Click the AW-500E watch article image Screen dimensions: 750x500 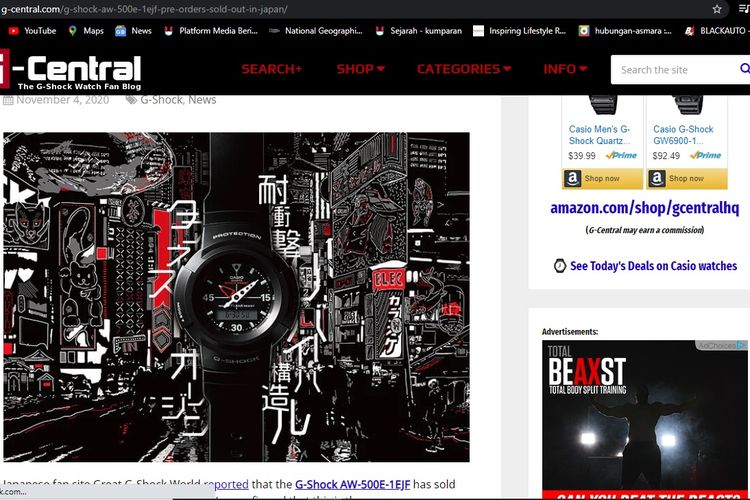click(236, 283)
